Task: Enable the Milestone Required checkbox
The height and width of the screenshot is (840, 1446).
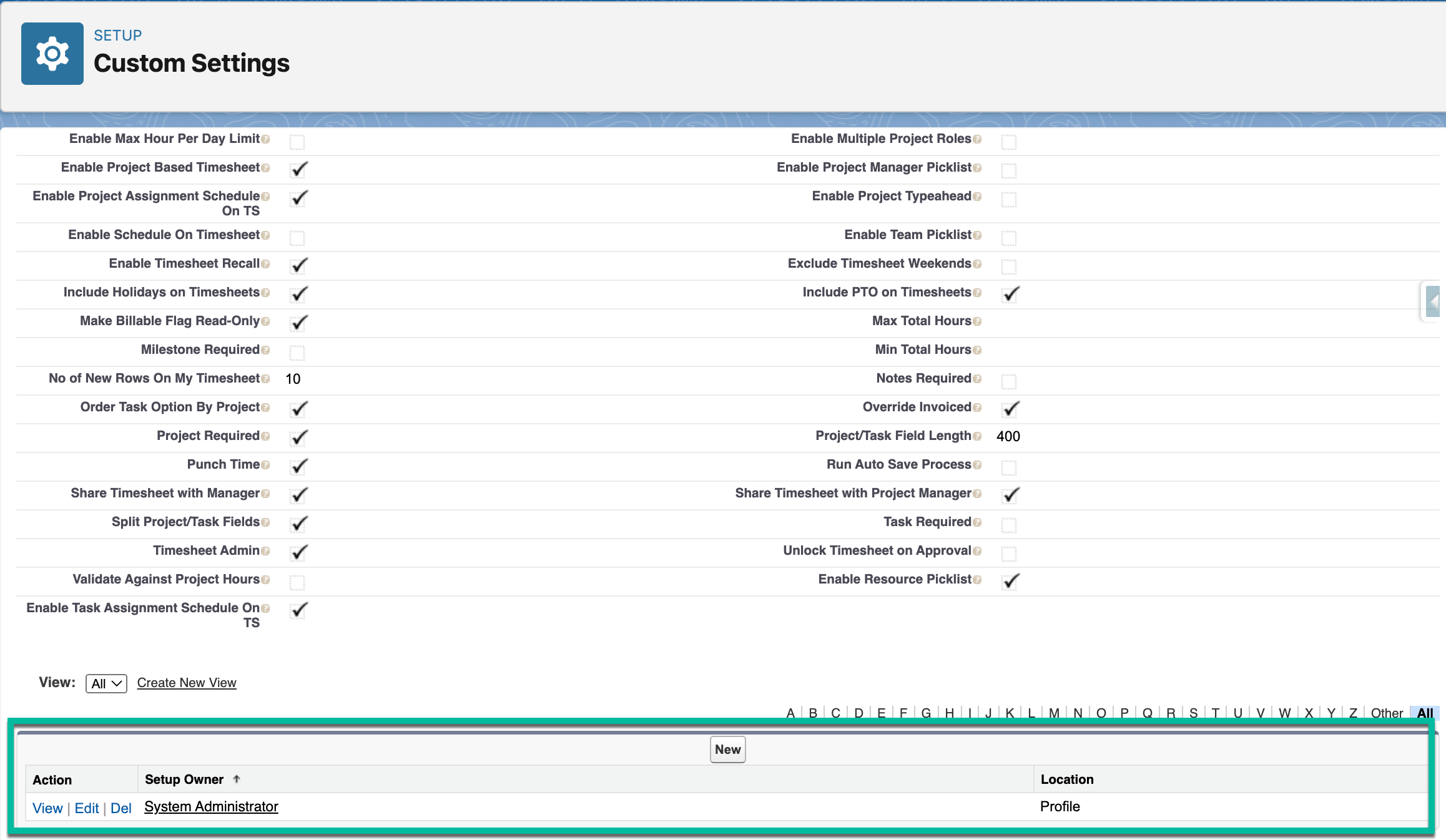Action: pos(298,353)
